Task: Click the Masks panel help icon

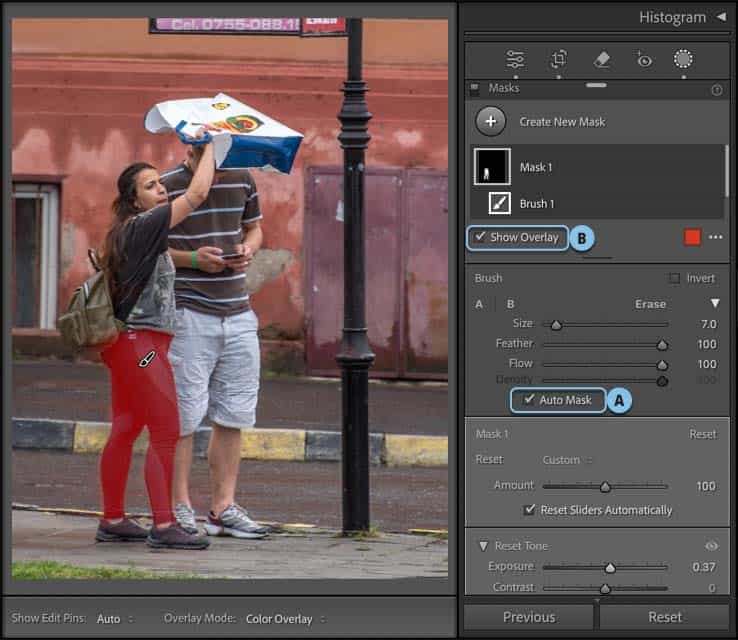Action: pyautogui.click(x=716, y=90)
